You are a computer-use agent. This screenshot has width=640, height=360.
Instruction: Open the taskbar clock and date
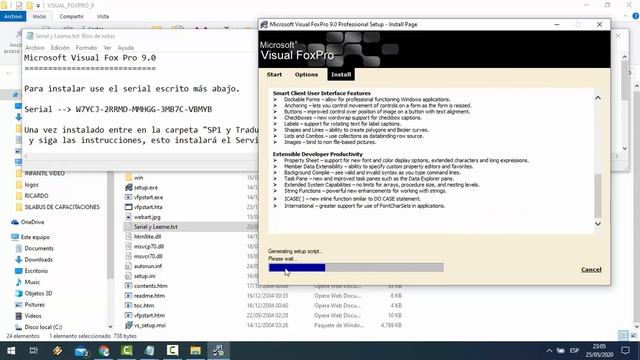600,351
